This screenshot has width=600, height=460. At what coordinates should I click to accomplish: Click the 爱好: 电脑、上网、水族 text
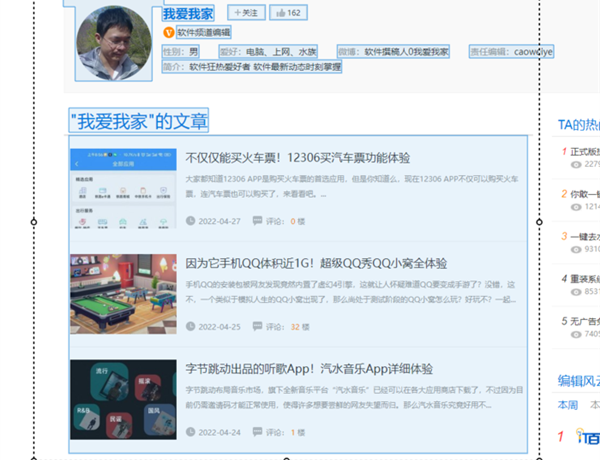(x=268, y=51)
